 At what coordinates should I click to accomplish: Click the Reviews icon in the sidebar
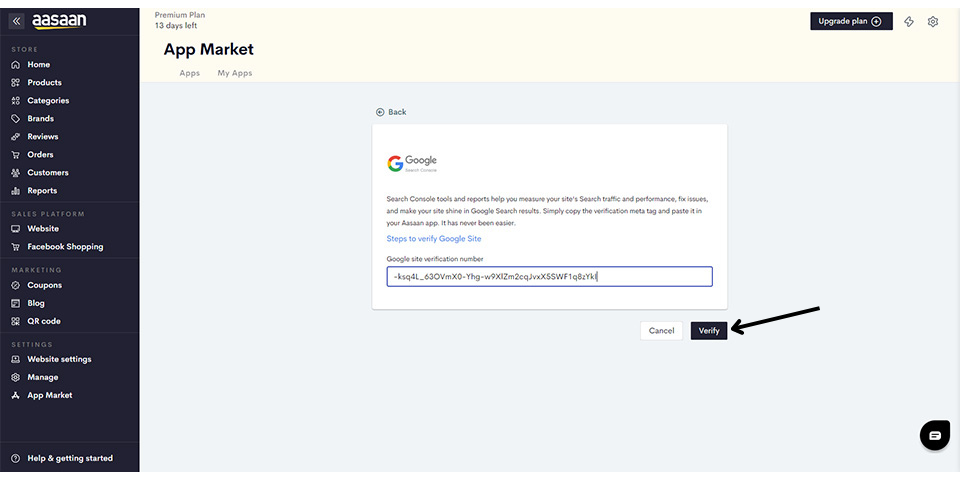click(16, 137)
